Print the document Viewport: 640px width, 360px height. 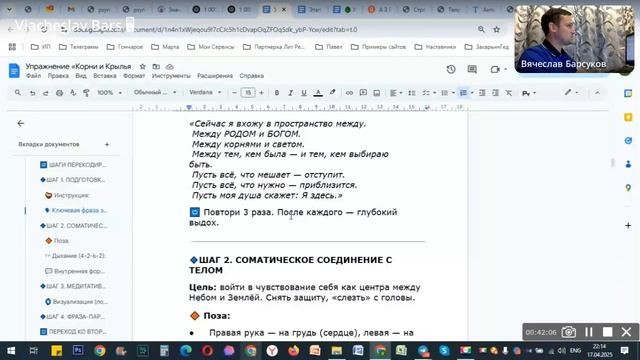(60, 93)
